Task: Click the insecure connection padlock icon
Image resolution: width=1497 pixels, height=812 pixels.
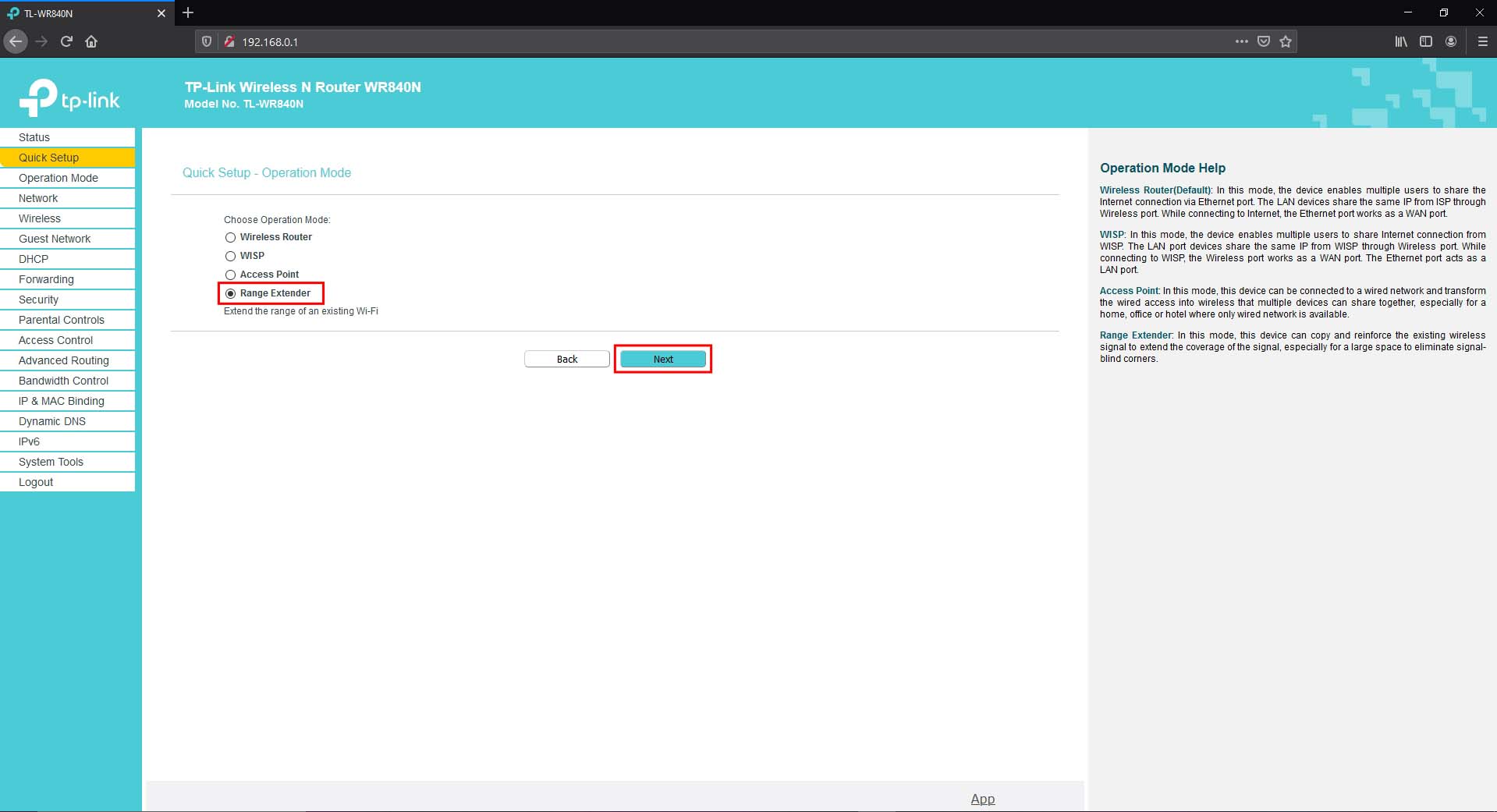Action: pyautogui.click(x=229, y=41)
